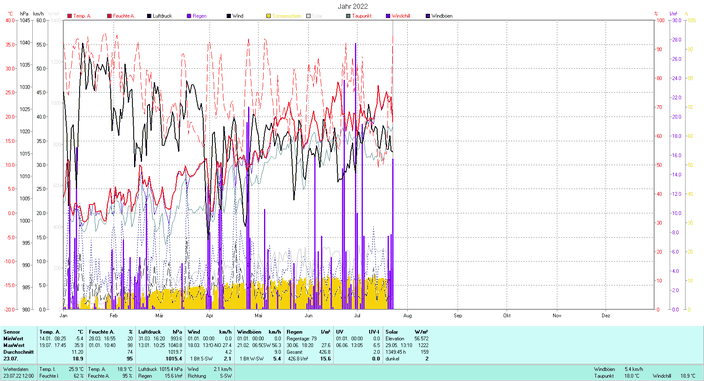Click the 'Sep' month label on x-axis
Screen dimensions: 704x381
pos(458,315)
